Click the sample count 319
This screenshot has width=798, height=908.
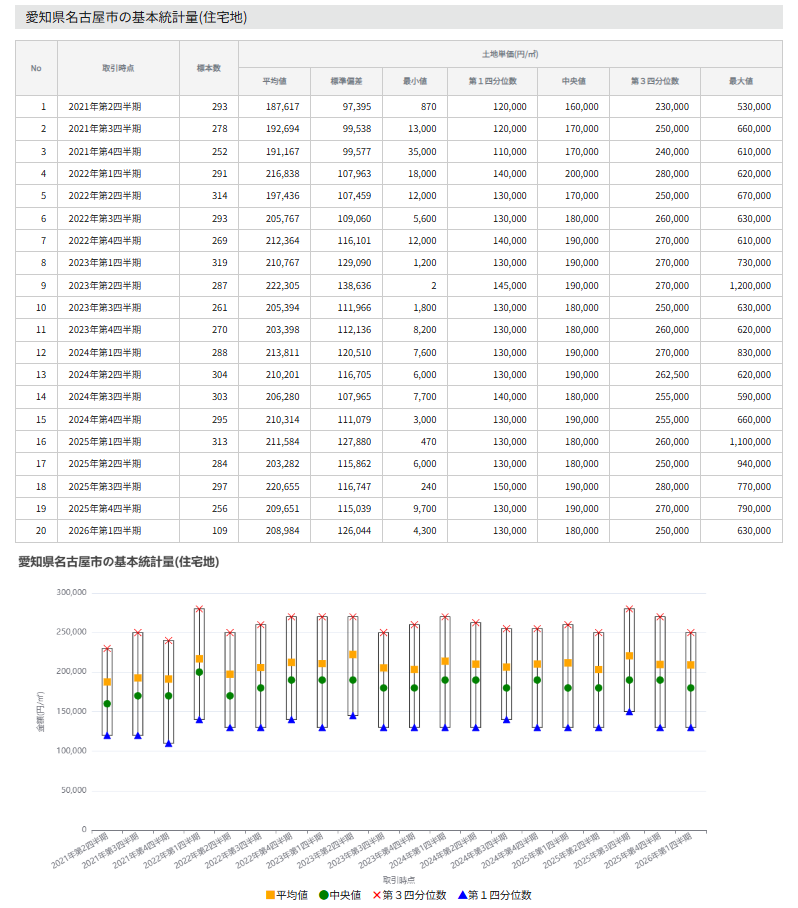point(219,263)
